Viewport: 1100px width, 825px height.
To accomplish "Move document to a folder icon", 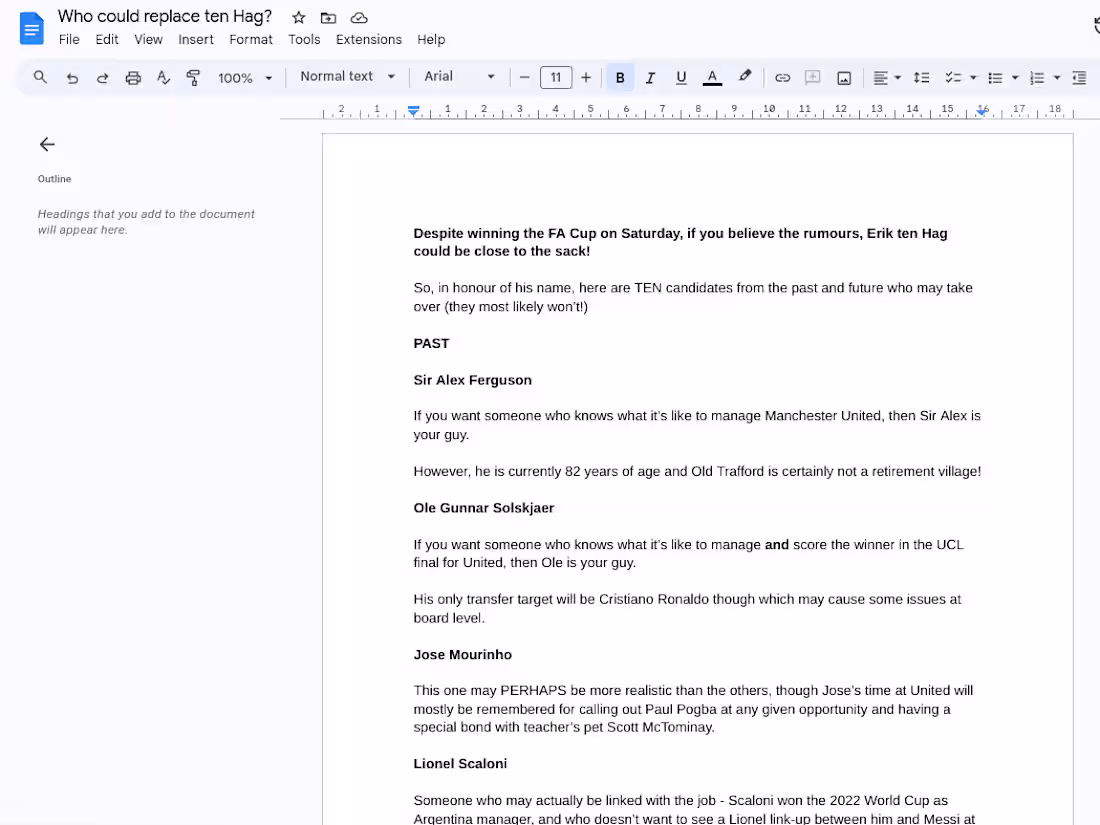I will (x=328, y=18).
